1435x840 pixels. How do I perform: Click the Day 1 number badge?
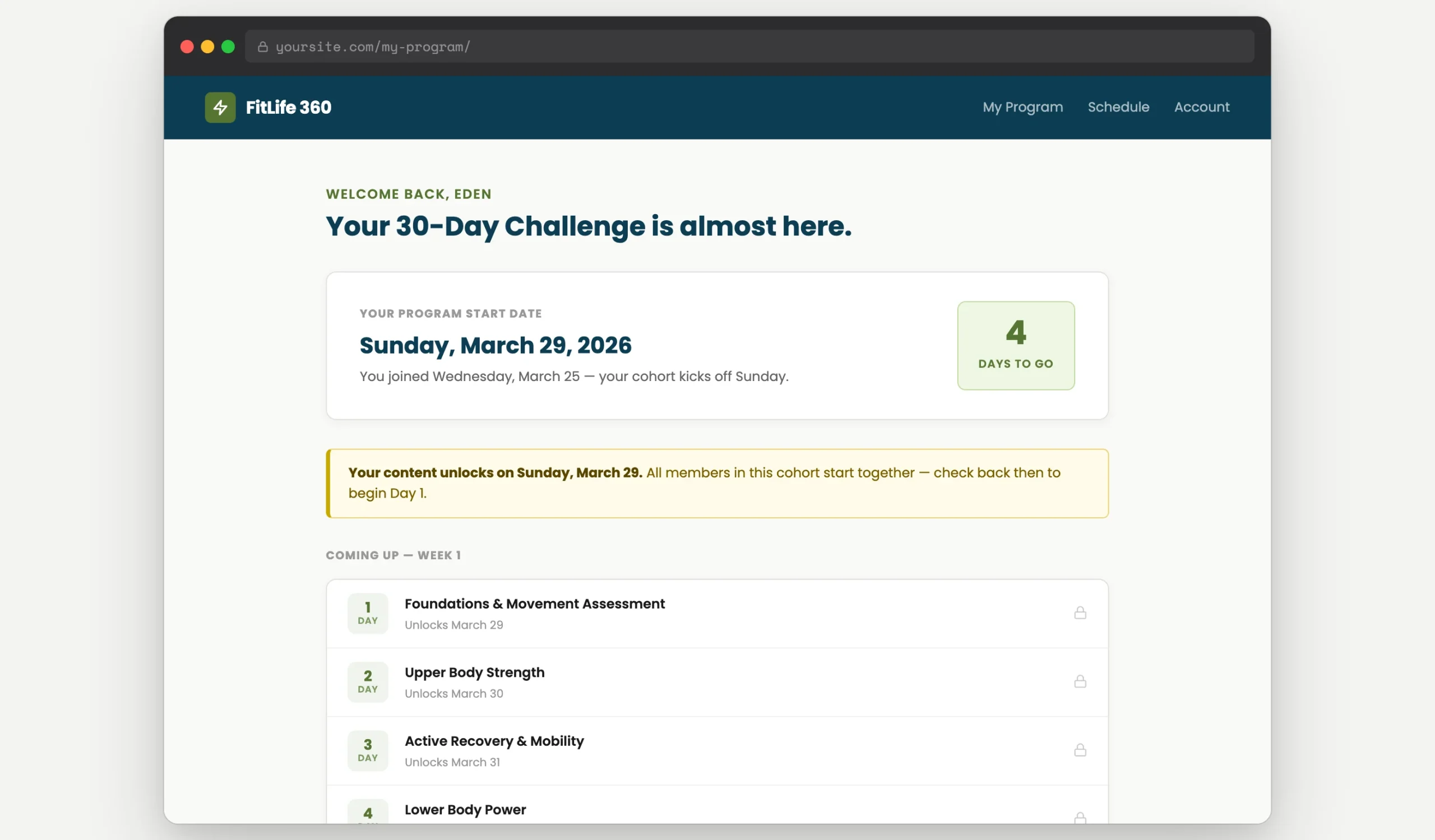pos(367,613)
